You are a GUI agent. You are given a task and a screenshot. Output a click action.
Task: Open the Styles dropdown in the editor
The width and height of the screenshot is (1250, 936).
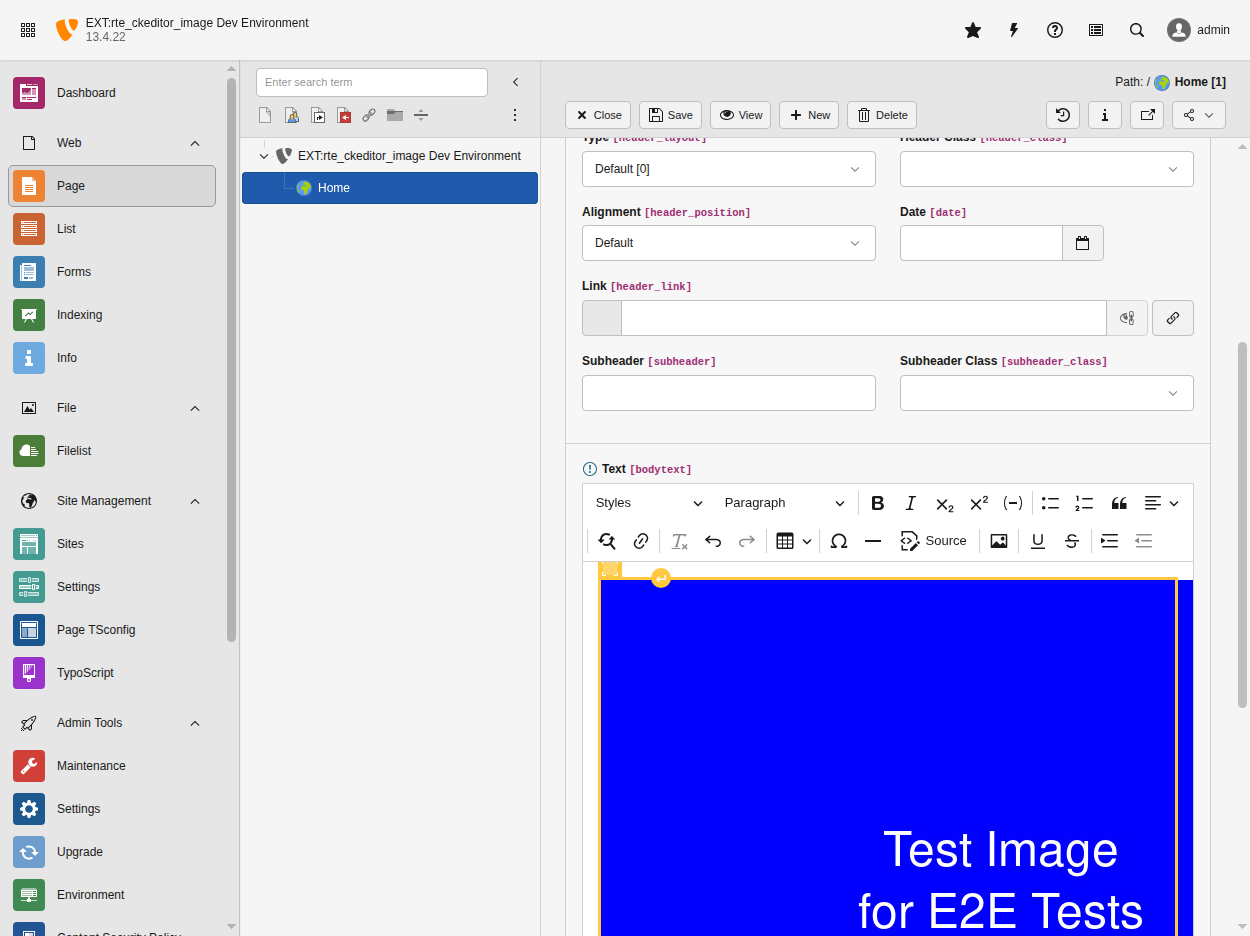(x=646, y=503)
